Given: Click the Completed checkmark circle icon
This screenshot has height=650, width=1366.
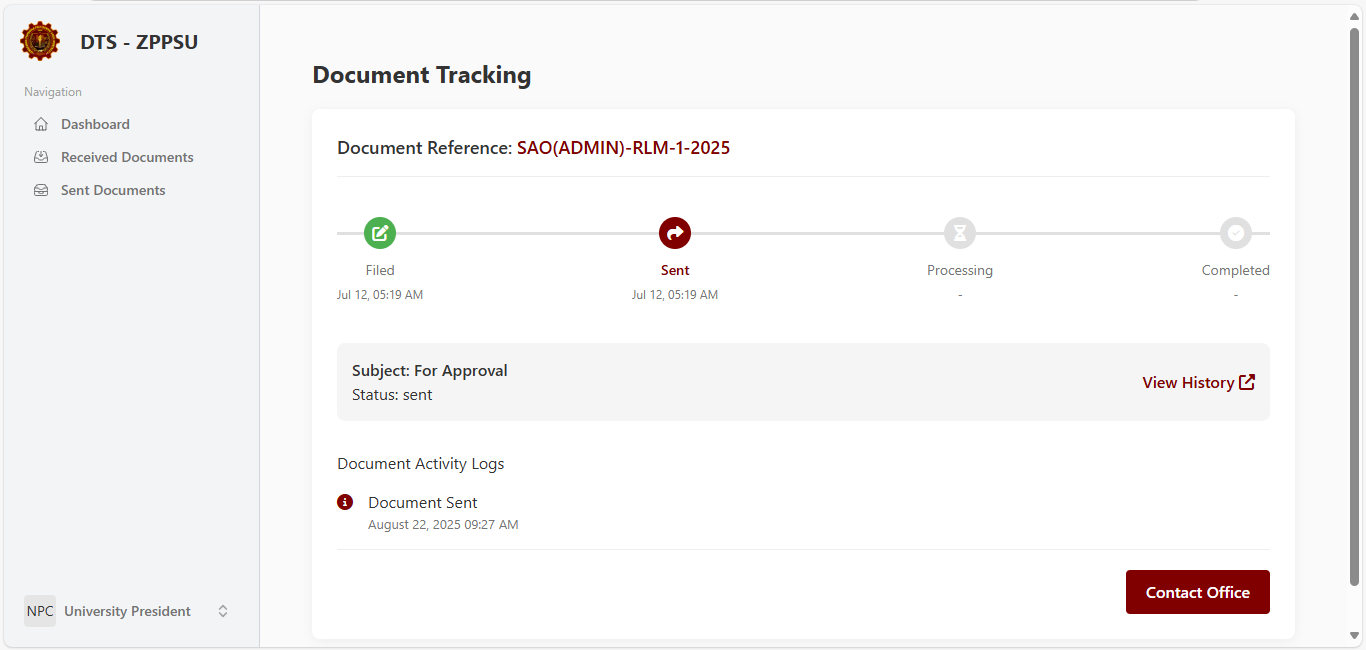Looking at the screenshot, I should click(x=1235, y=233).
